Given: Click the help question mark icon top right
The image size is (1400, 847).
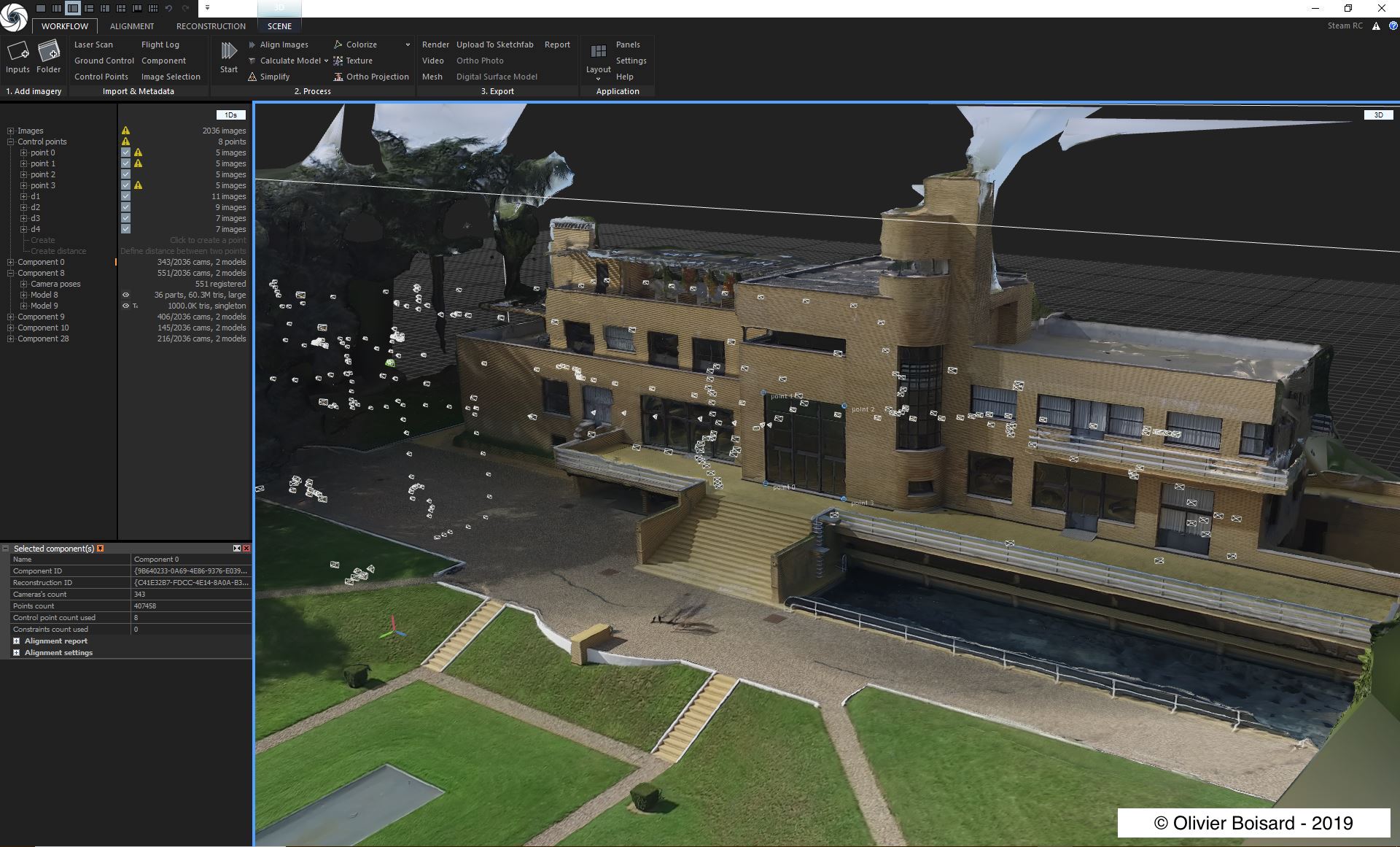Looking at the screenshot, I should (x=1393, y=26).
